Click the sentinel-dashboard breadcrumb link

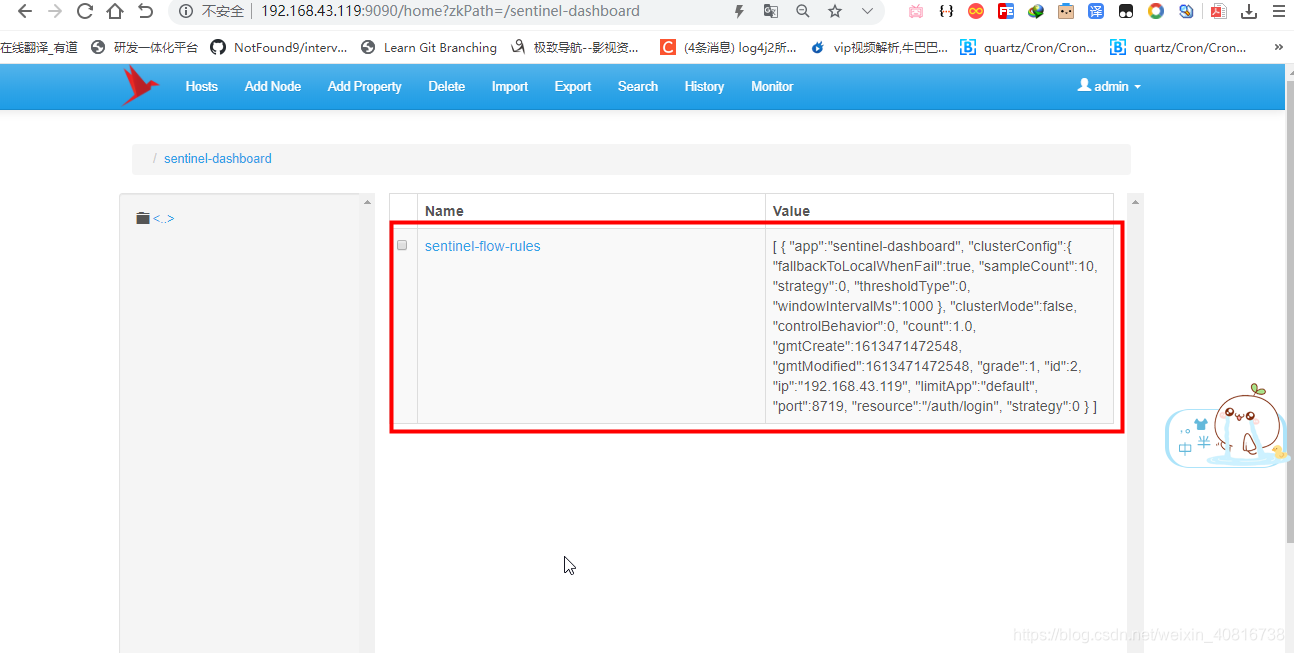pos(217,159)
